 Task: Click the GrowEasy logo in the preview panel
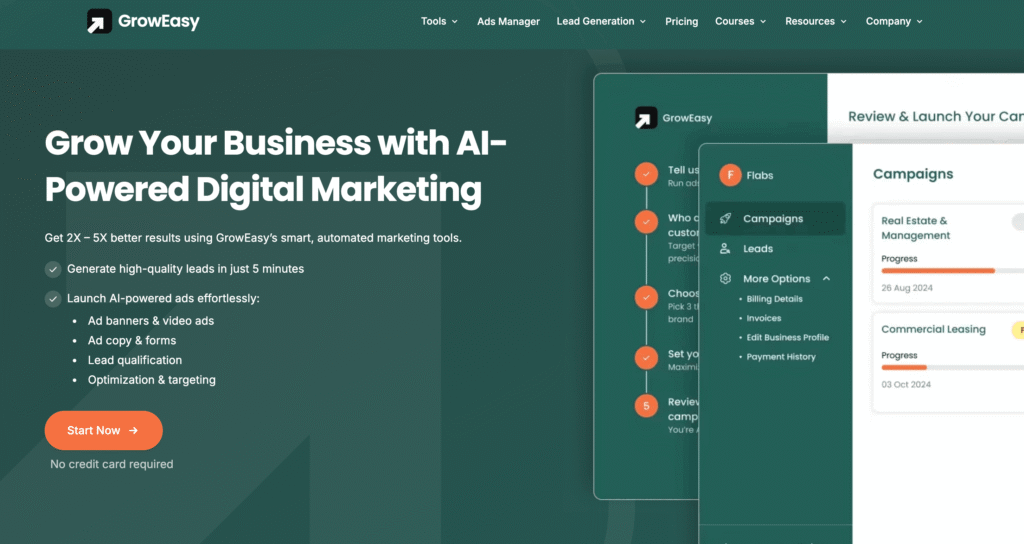[x=646, y=117]
